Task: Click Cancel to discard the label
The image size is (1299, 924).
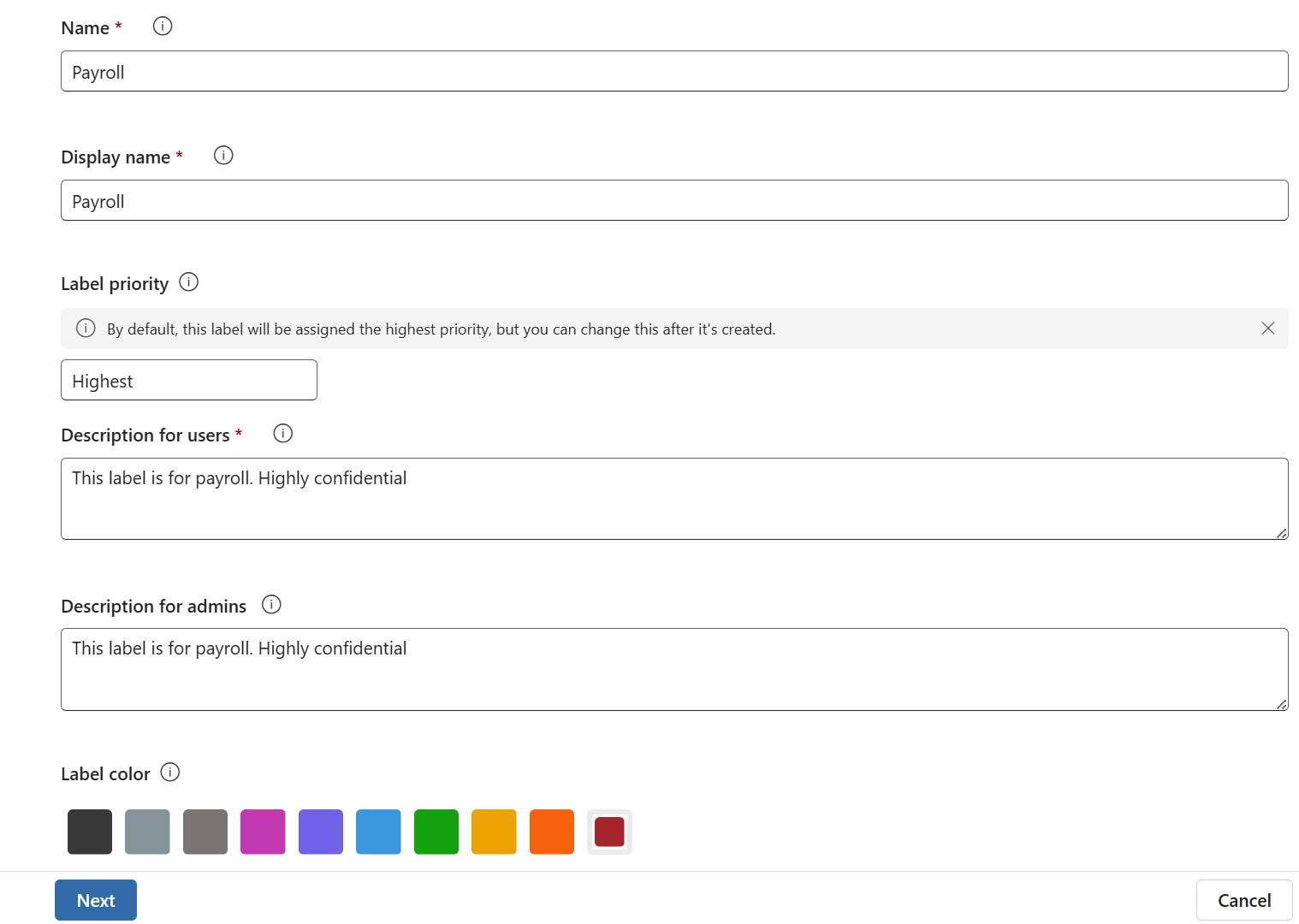Action: (x=1243, y=900)
